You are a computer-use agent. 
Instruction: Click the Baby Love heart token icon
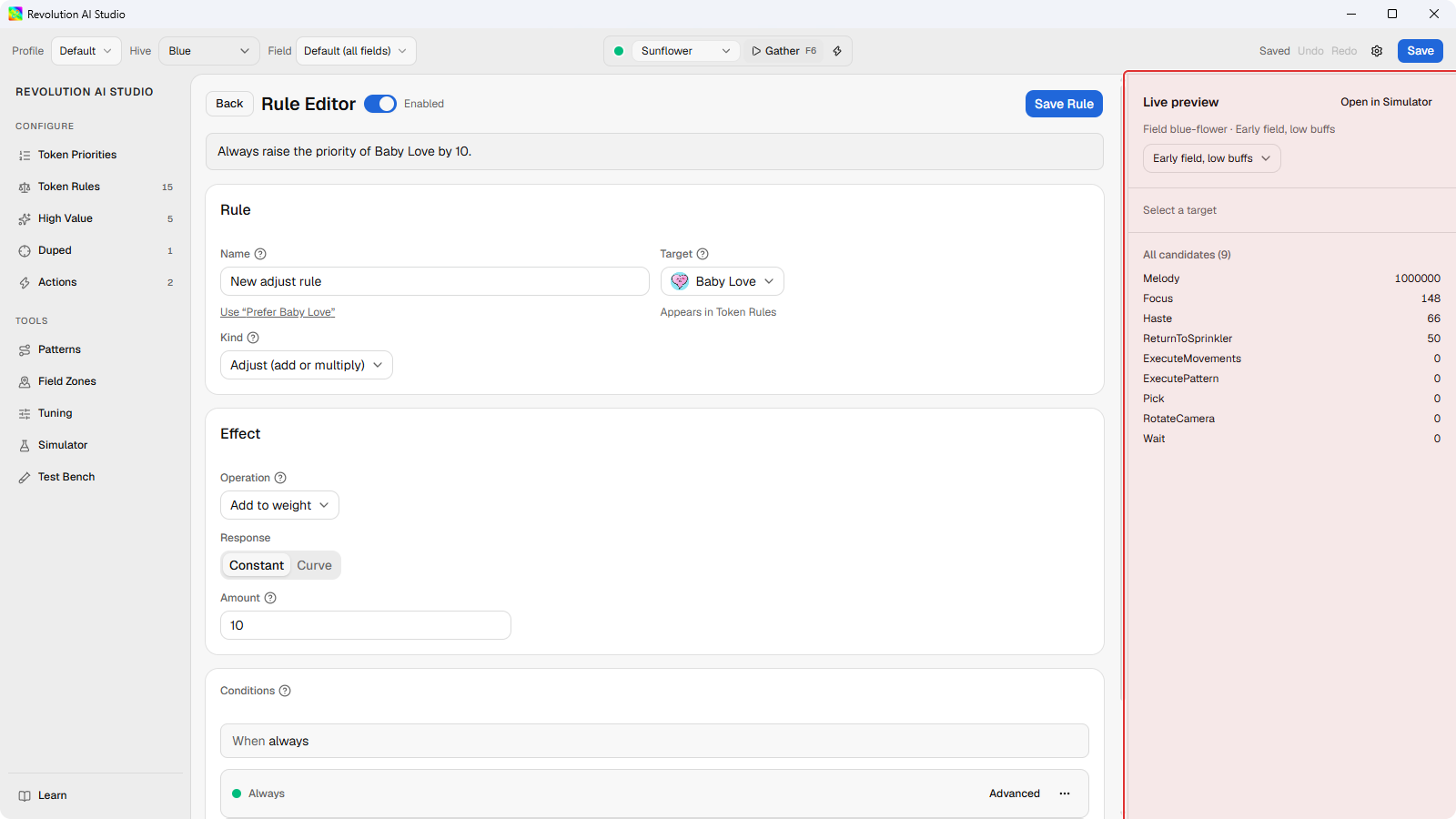[680, 281]
